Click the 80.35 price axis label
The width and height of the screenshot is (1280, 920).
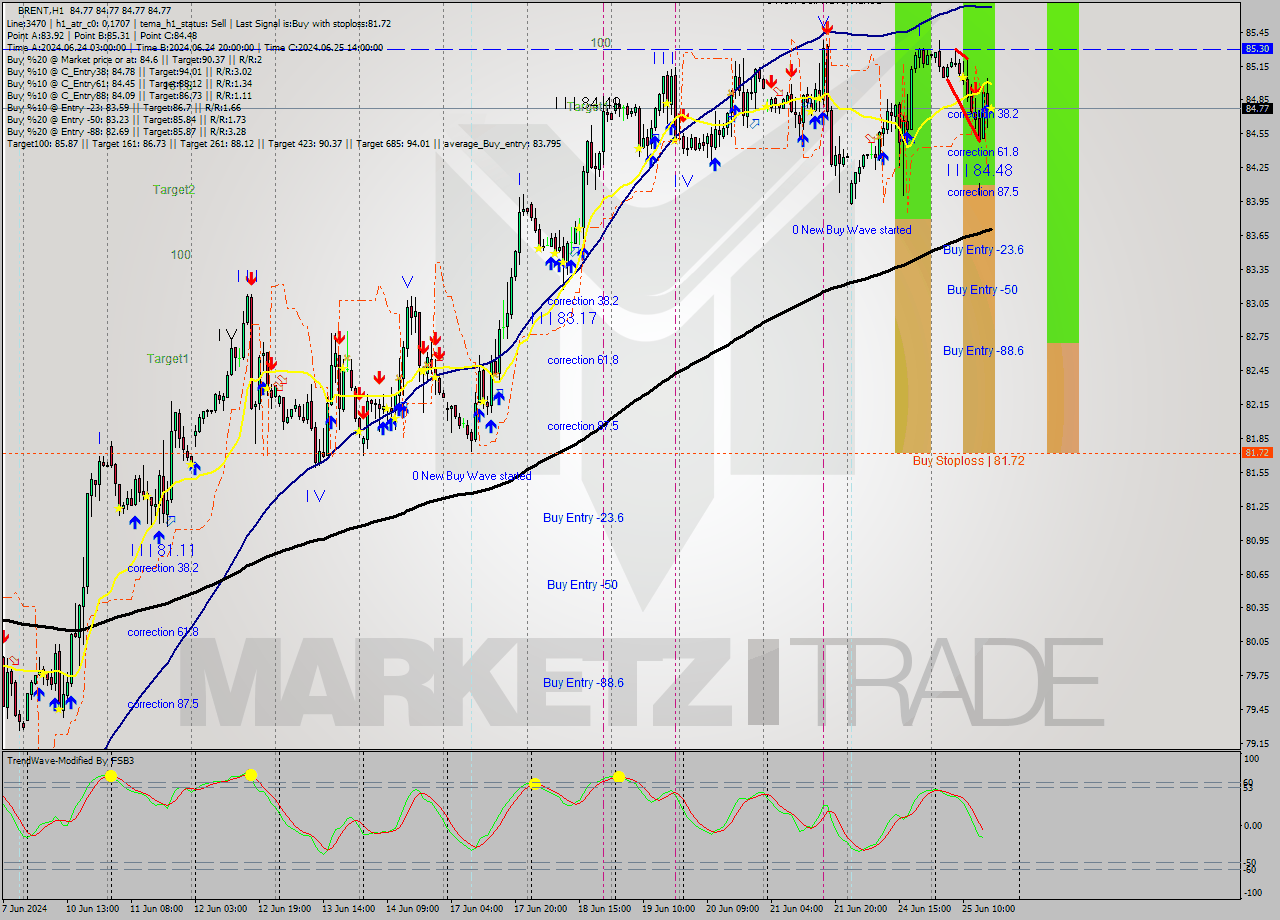click(1258, 608)
